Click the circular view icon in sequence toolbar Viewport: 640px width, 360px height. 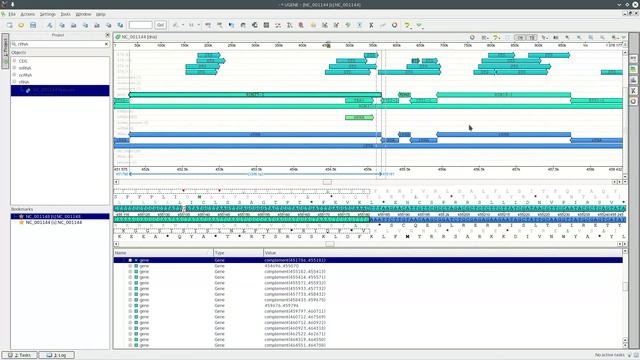click(472, 37)
